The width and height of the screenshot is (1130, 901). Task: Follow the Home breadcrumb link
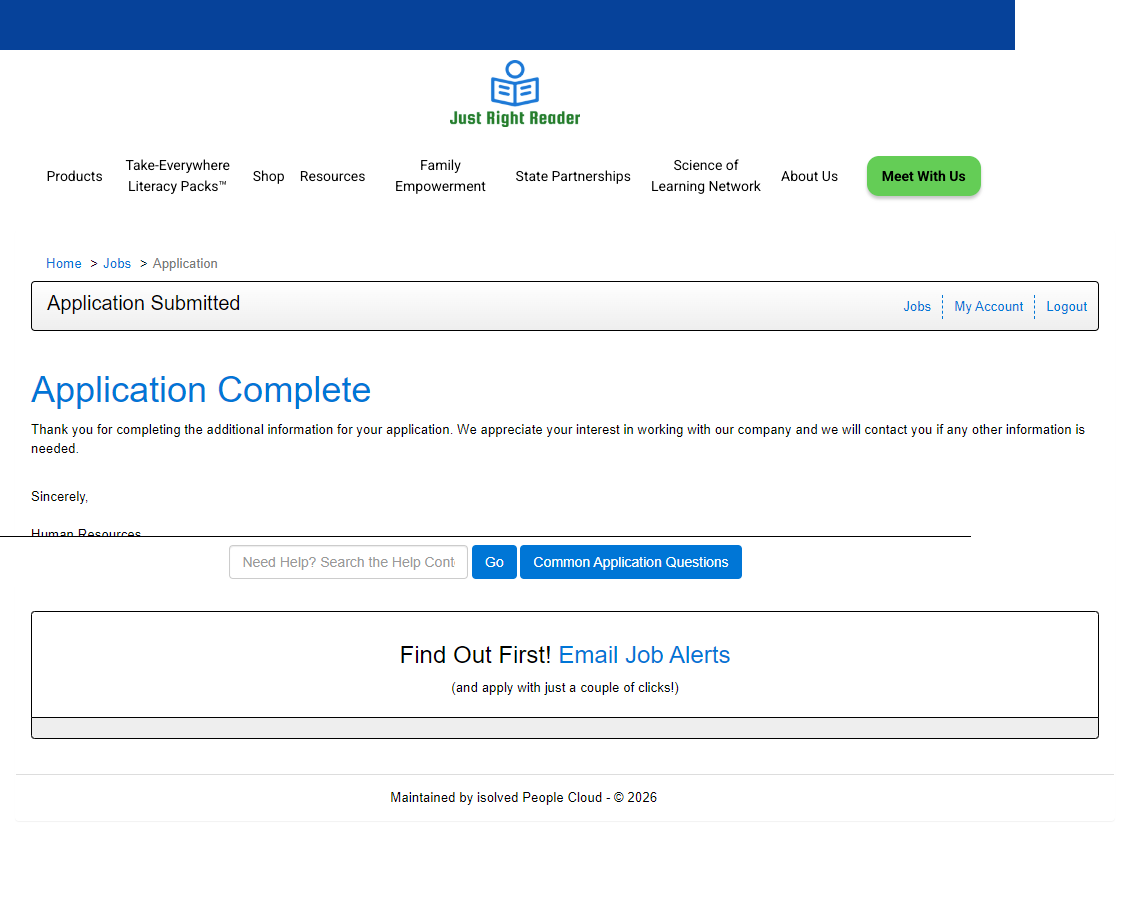tap(64, 263)
